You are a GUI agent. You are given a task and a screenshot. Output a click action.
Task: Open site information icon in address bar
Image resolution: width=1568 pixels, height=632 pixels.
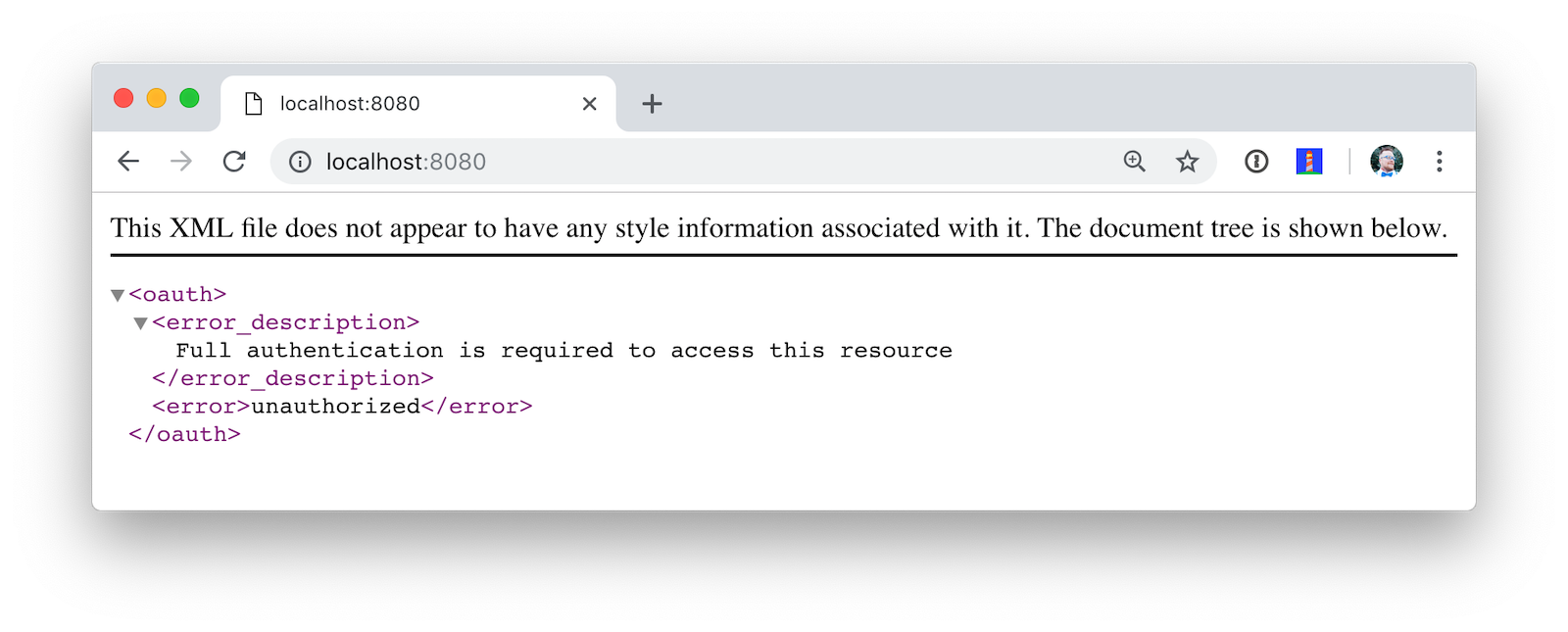click(300, 162)
